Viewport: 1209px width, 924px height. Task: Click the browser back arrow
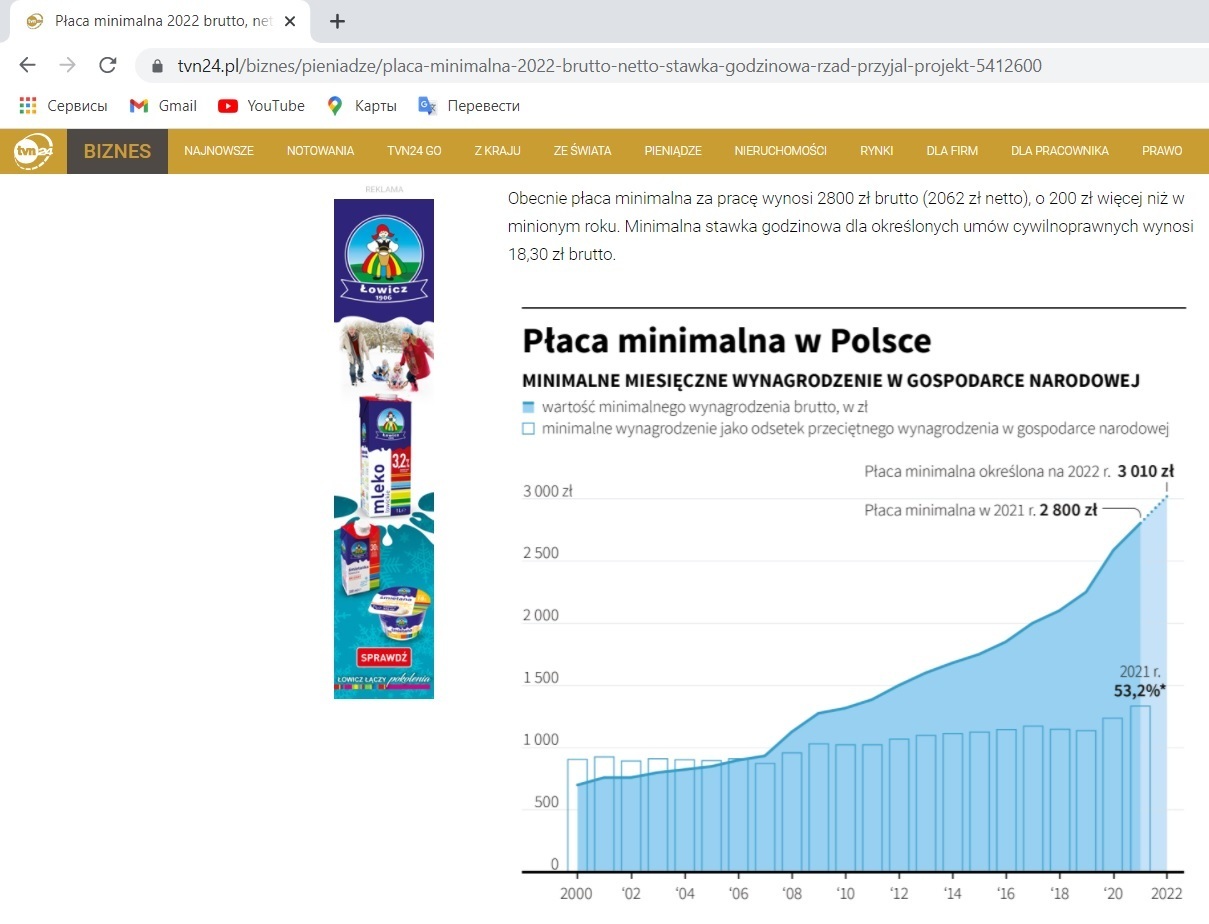point(27,66)
